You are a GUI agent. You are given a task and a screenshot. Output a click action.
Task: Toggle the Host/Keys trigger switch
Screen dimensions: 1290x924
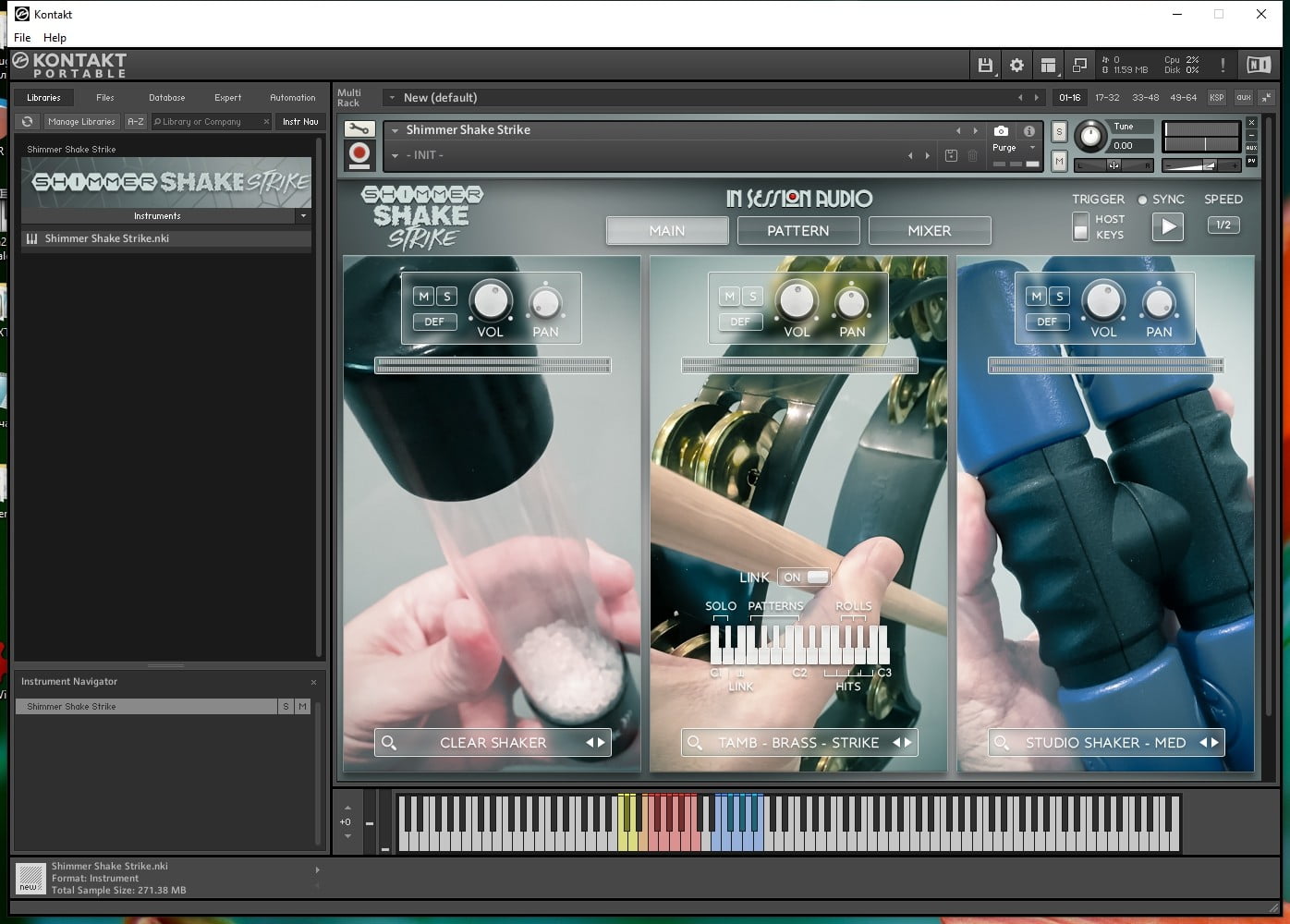pyautogui.click(x=1080, y=226)
